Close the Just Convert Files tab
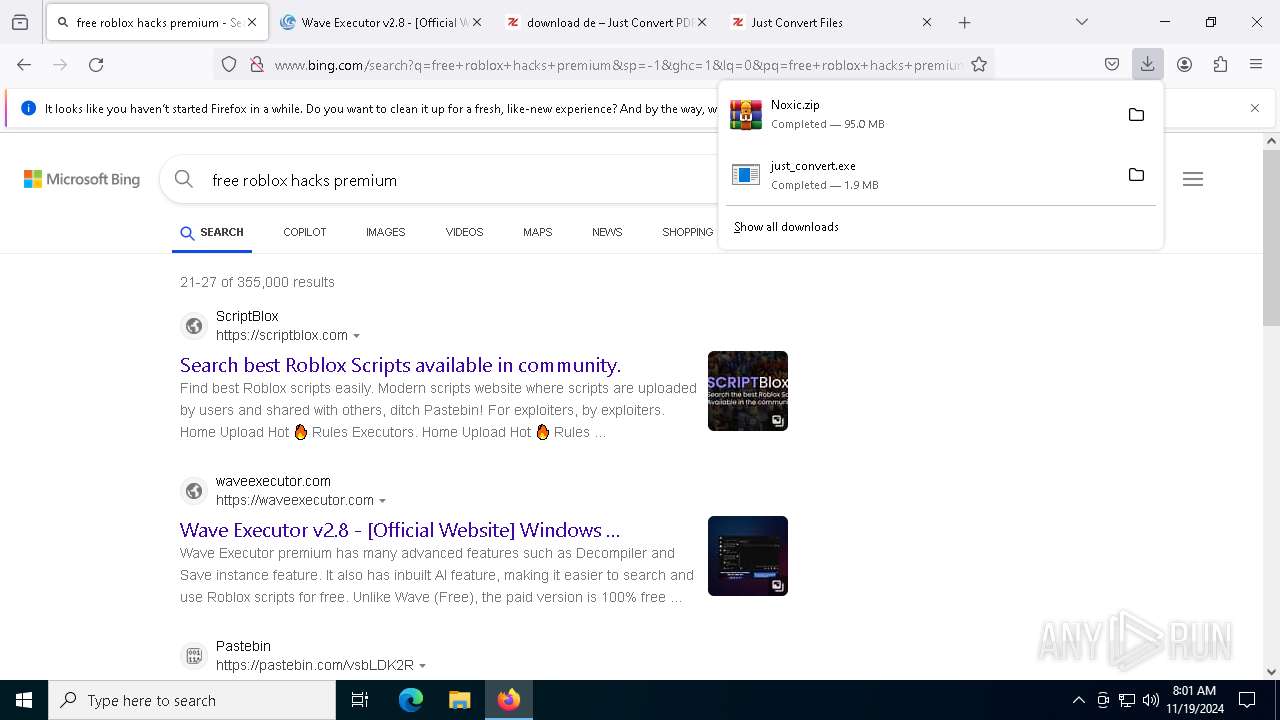This screenshot has height=720, width=1280. [926, 22]
